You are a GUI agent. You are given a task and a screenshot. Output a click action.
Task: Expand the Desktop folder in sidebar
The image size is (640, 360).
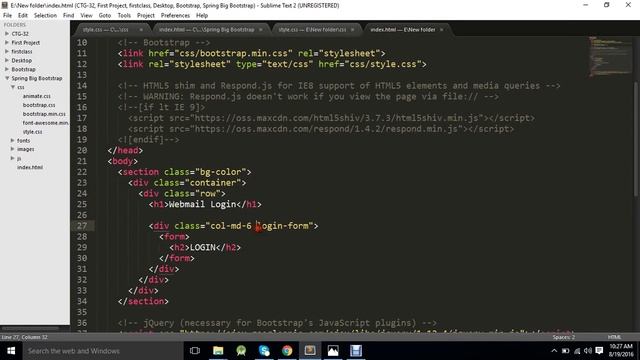(x=7, y=60)
